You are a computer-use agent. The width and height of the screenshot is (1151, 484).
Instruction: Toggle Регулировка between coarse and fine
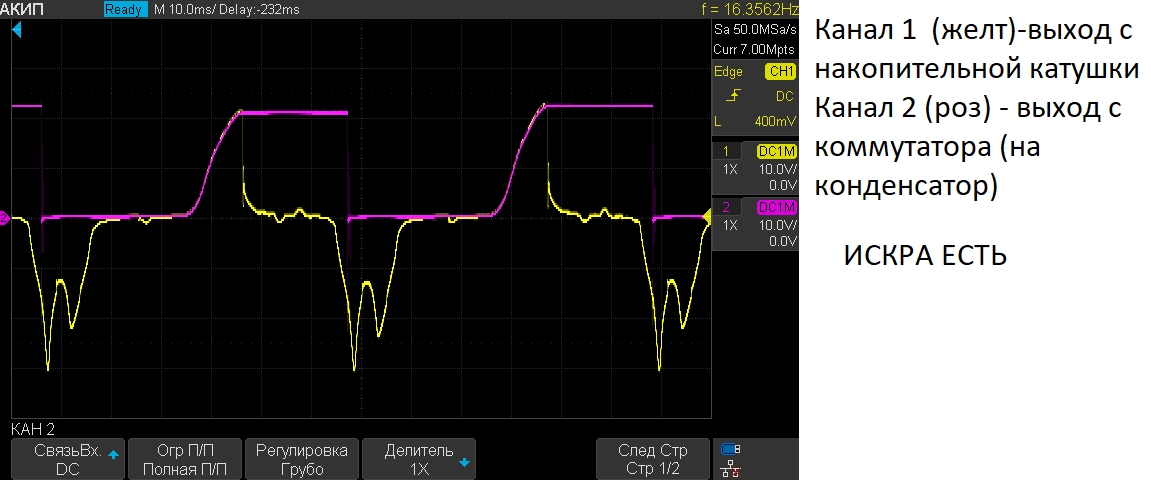302,459
